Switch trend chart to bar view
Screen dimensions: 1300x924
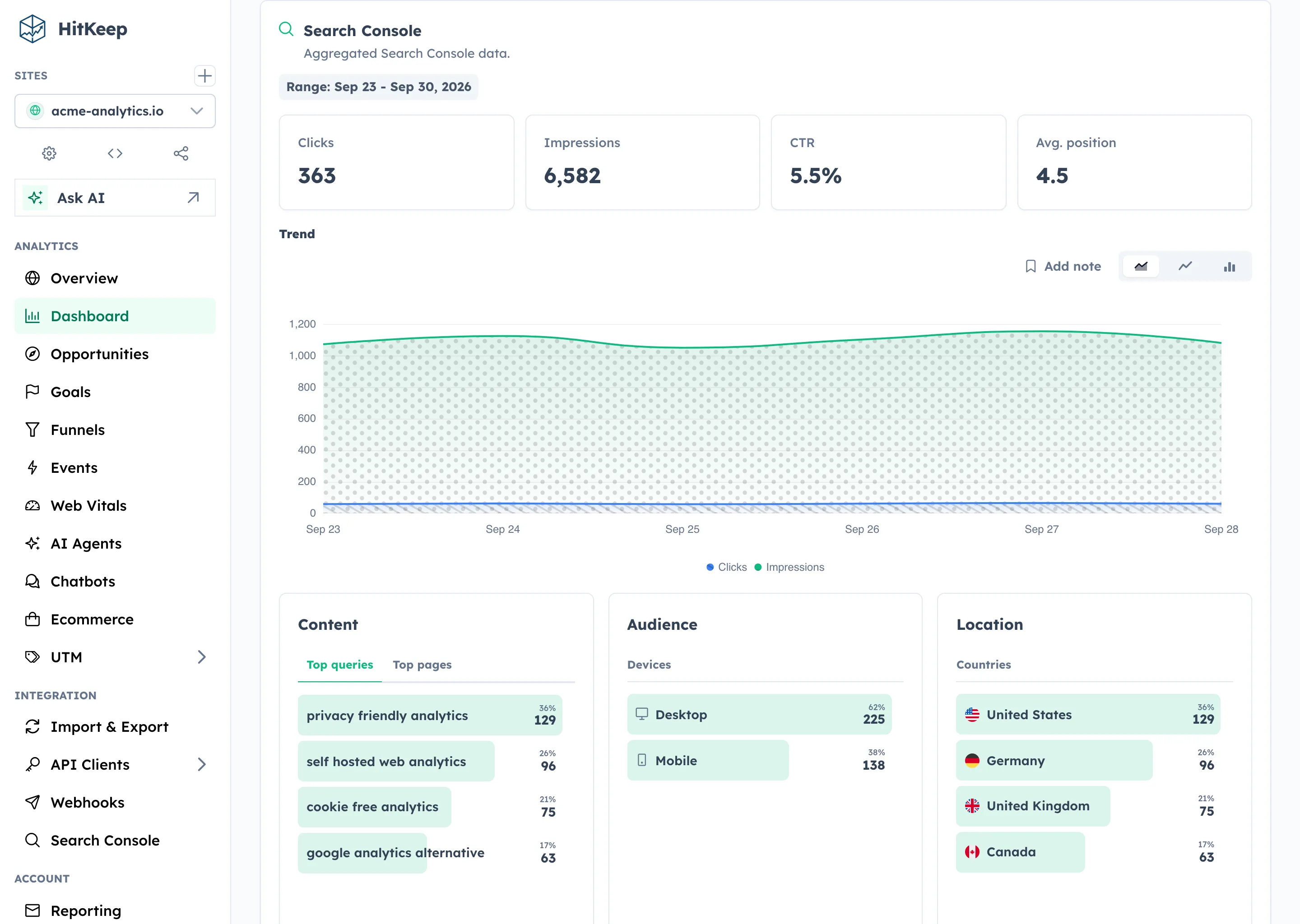pos(1230,266)
